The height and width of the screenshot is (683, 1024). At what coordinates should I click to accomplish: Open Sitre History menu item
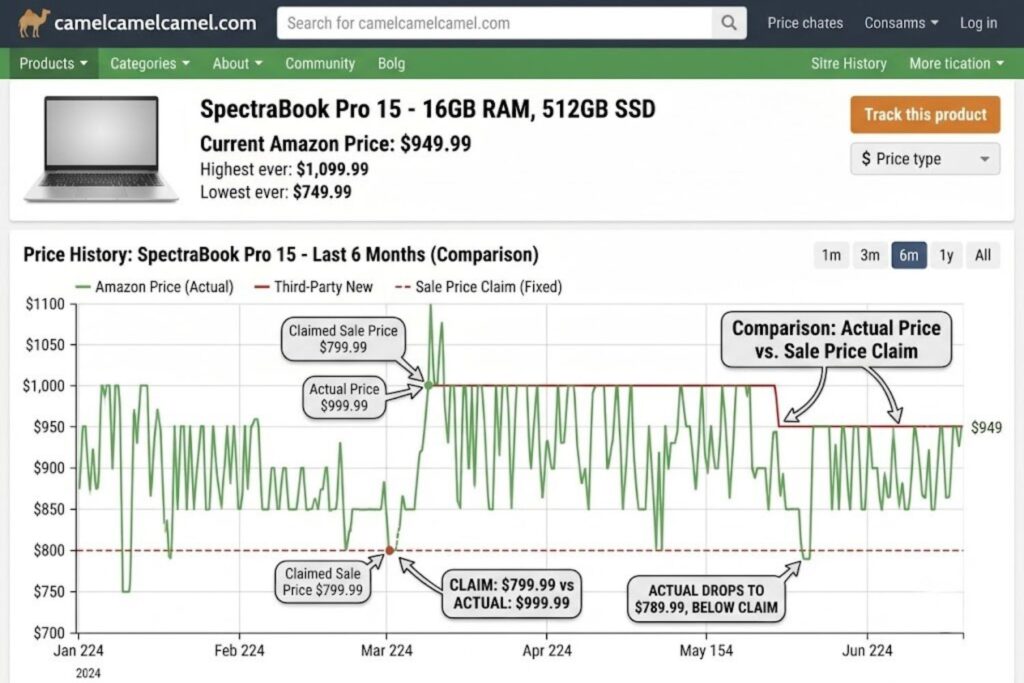point(848,63)
